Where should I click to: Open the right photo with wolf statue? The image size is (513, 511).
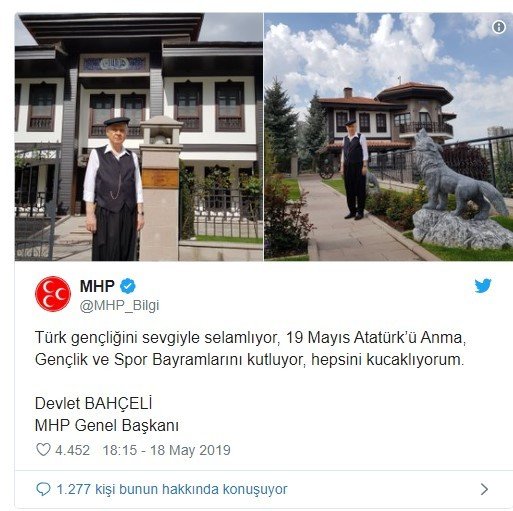389,137
